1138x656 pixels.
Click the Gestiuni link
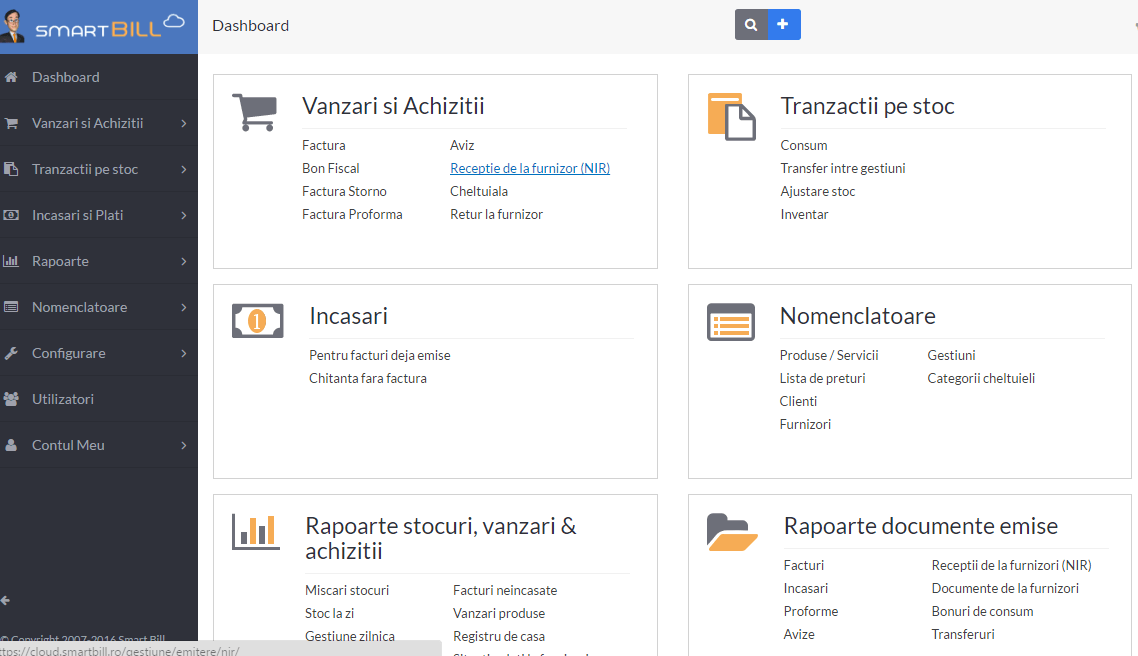pos(951,356)
